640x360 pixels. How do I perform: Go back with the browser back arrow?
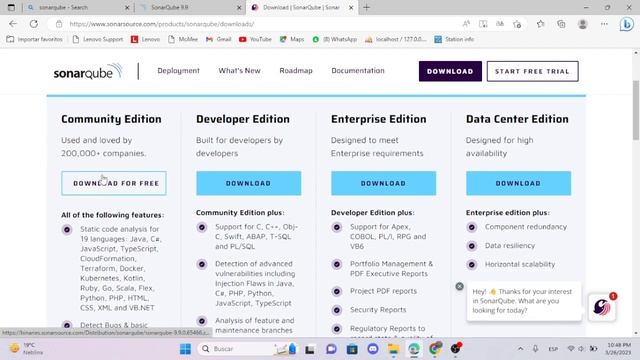point(13,24)
